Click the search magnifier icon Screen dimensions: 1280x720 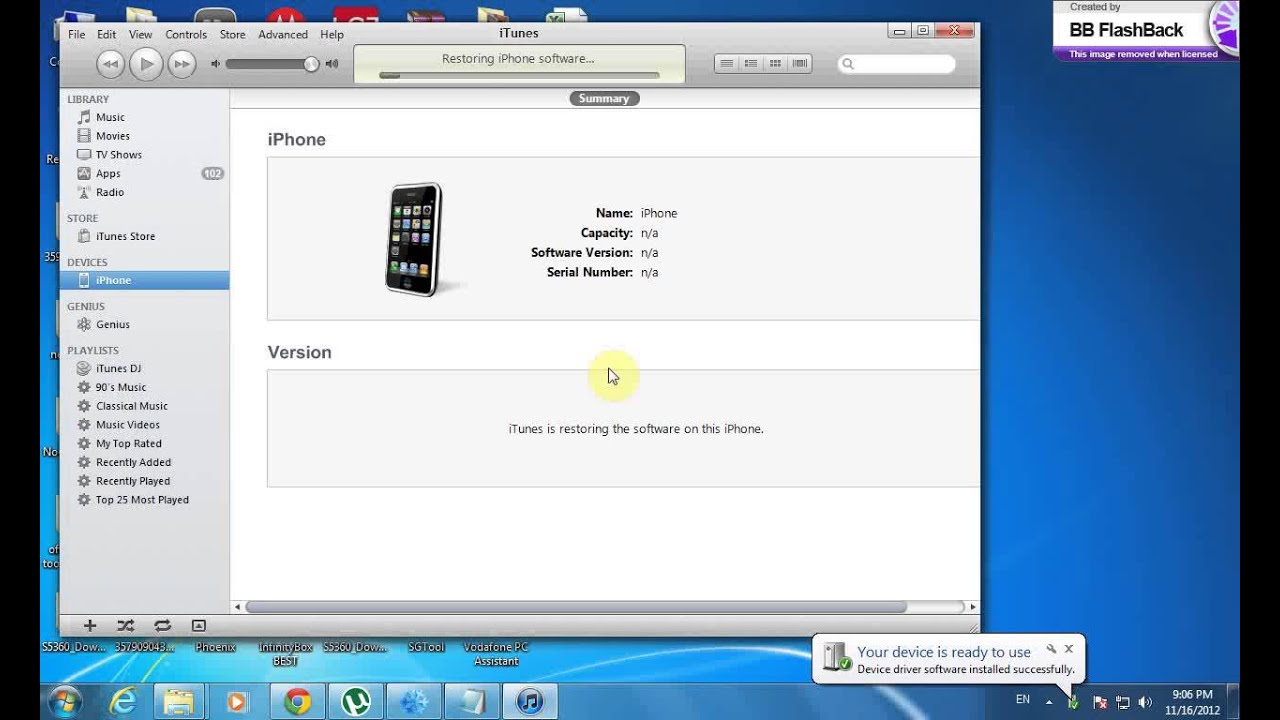848,64
